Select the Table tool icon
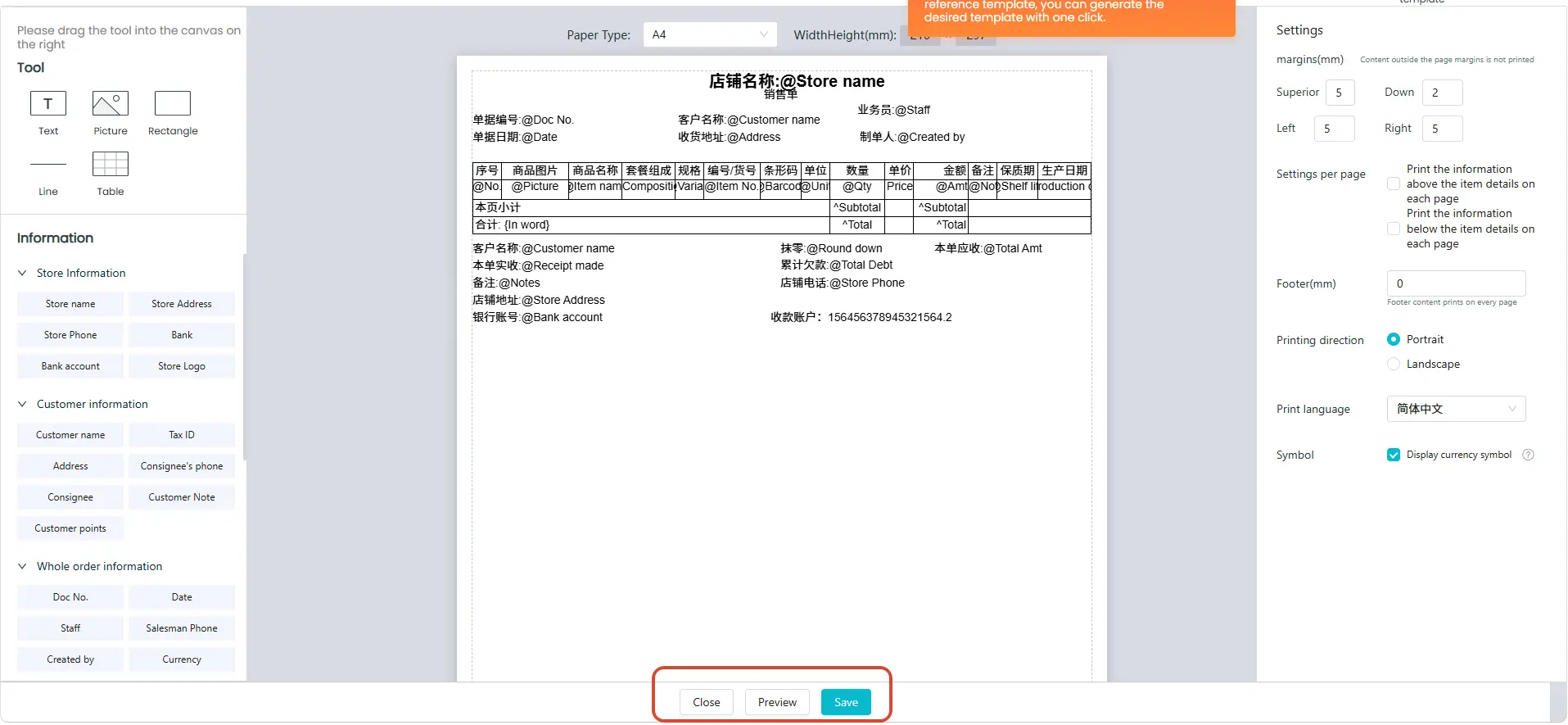This screenshot has width=1568, height=725. click(x=111, y=164)
